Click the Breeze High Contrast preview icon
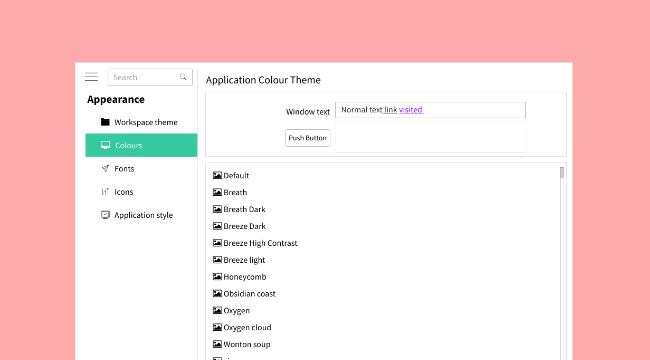 pyautogui.click(x=217, y=243)
